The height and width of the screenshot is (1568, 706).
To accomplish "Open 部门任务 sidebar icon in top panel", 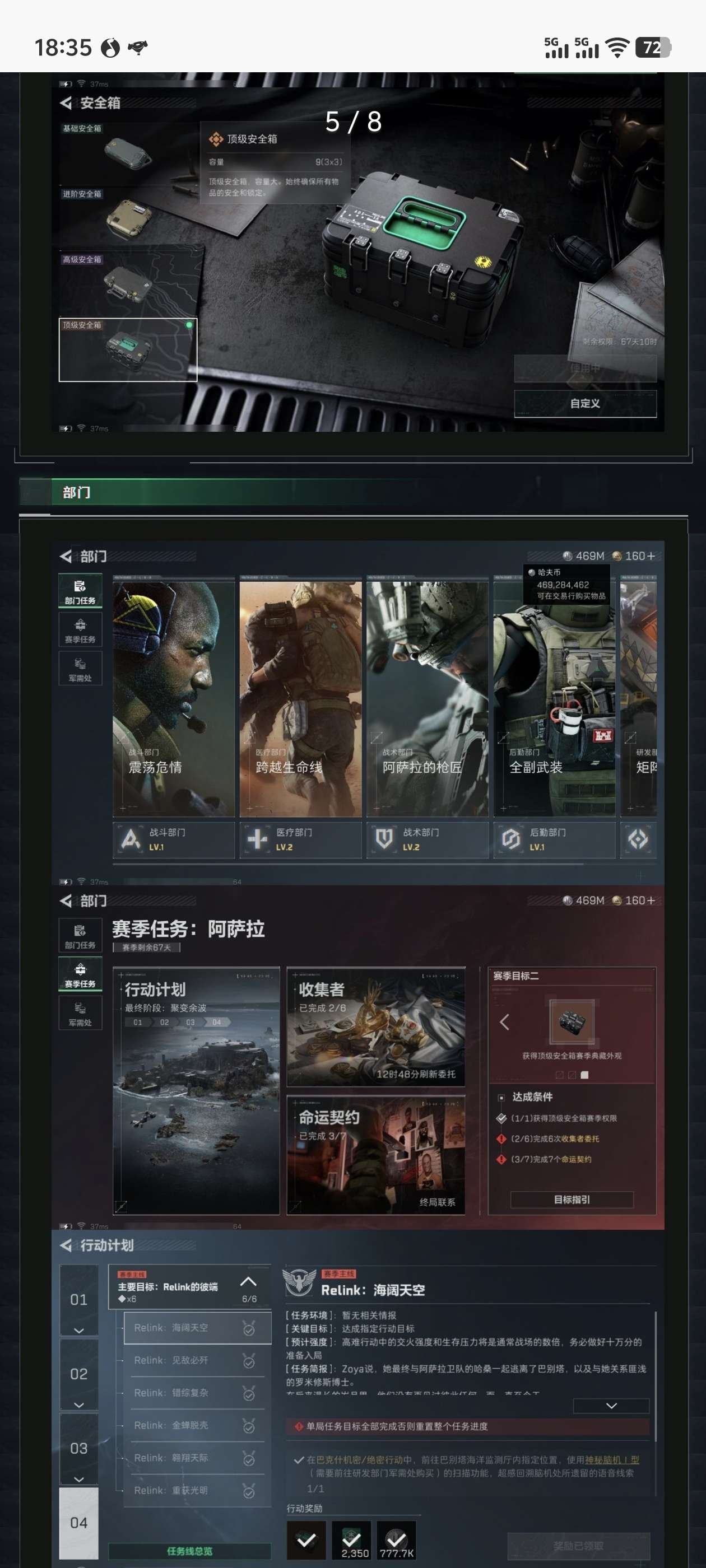I will tap(80, 591).
